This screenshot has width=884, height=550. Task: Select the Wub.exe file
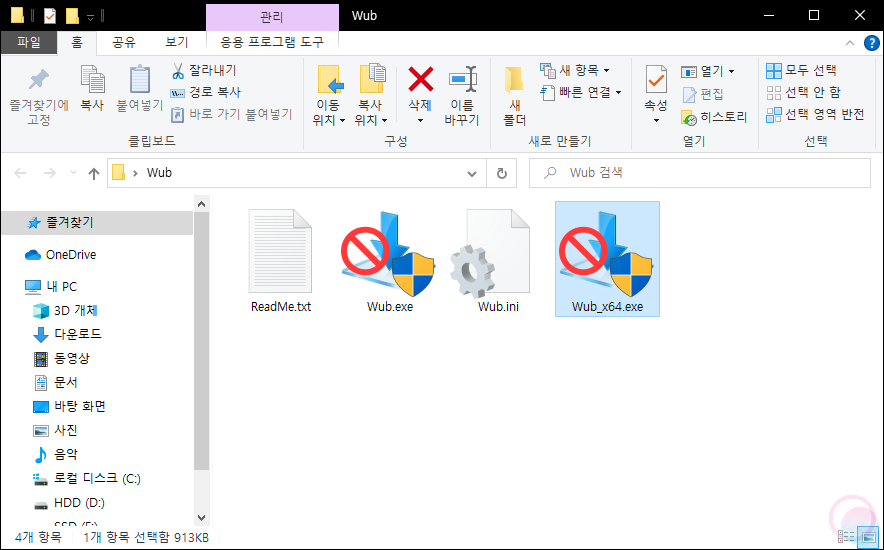tap(390, 259)
